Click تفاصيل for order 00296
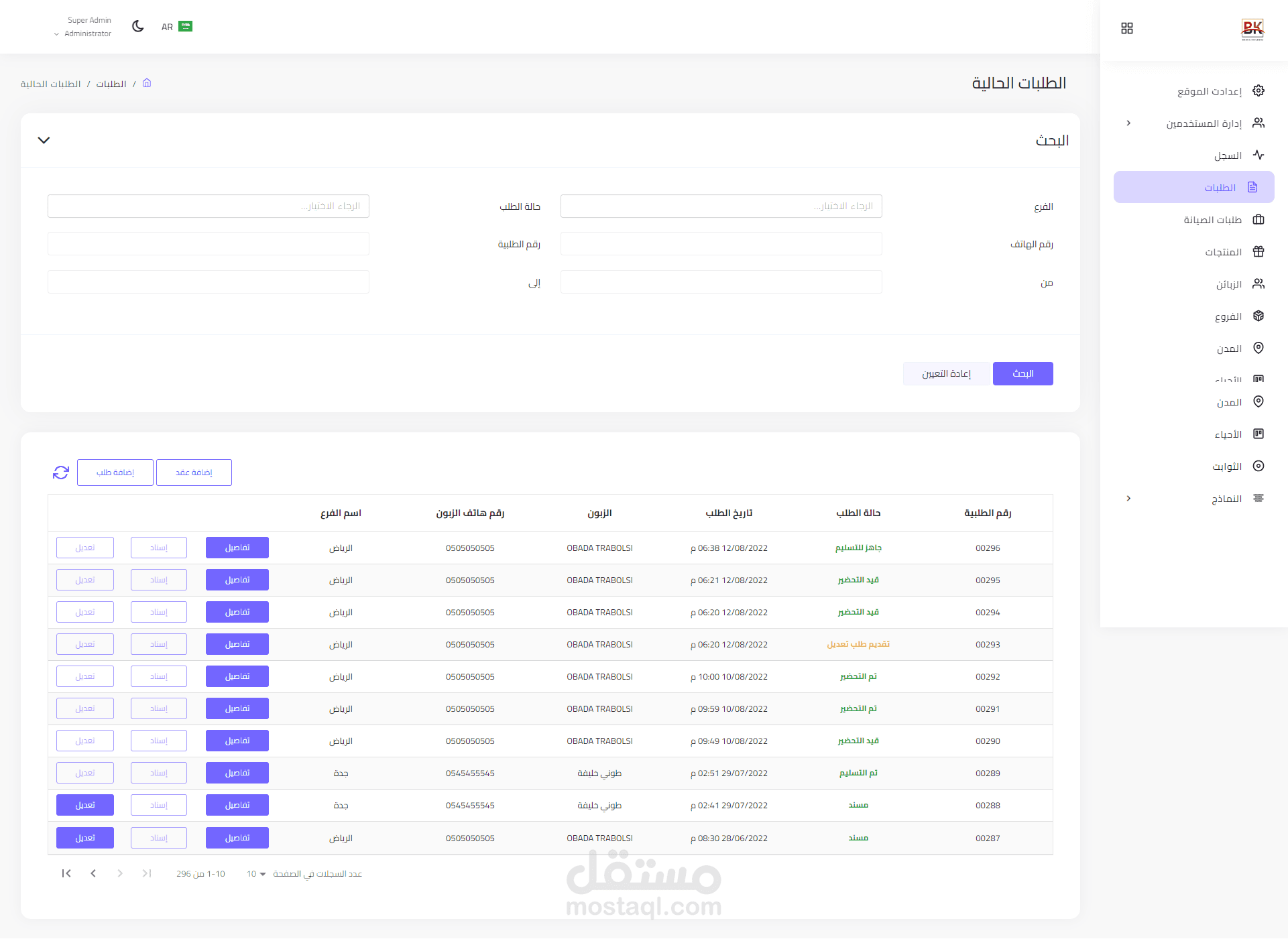Viewport: 1288px width, 939px height. point(237,548)
